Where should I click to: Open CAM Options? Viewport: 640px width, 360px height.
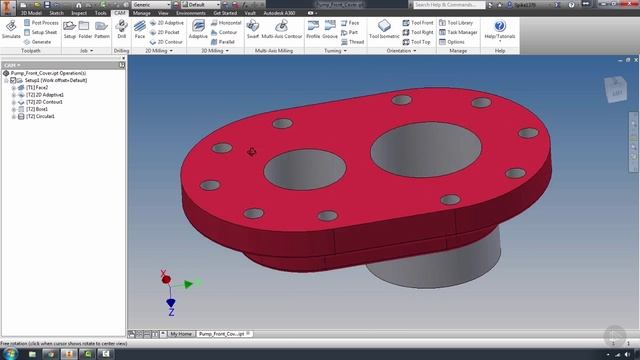pyautogui.click(x=452, y=42)
